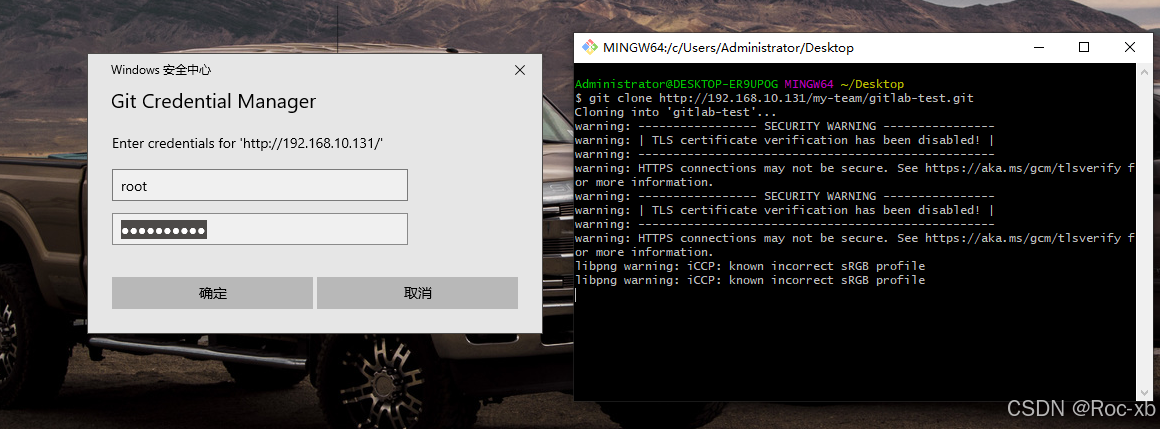This screenshot has height=429, width=1160.
Task: Click the 'Enter credentials for' prompt text
Action: (x=247, y=143)
